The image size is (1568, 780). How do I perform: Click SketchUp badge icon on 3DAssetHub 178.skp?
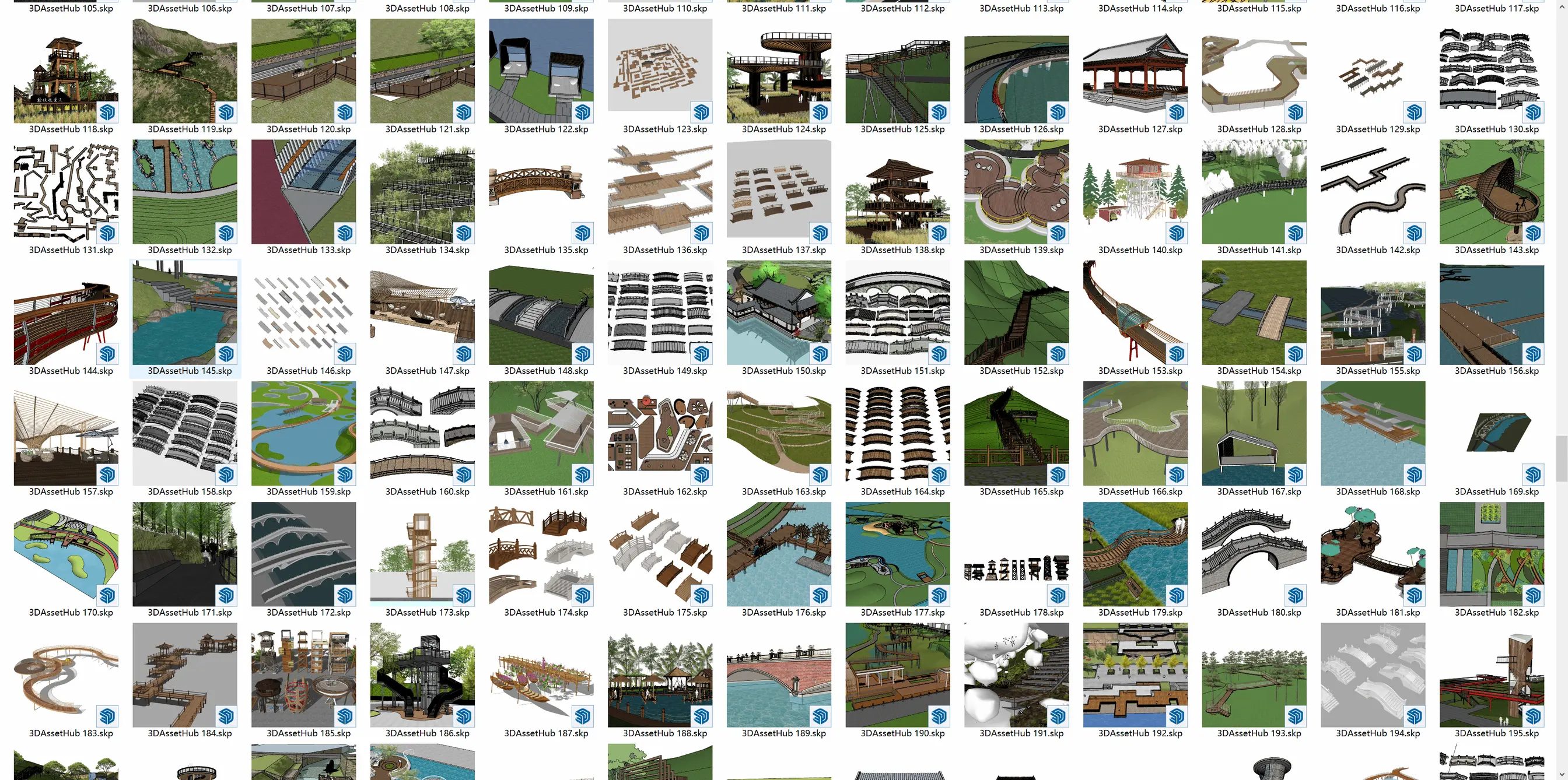pyautogui.click(x=1058, y=595)
